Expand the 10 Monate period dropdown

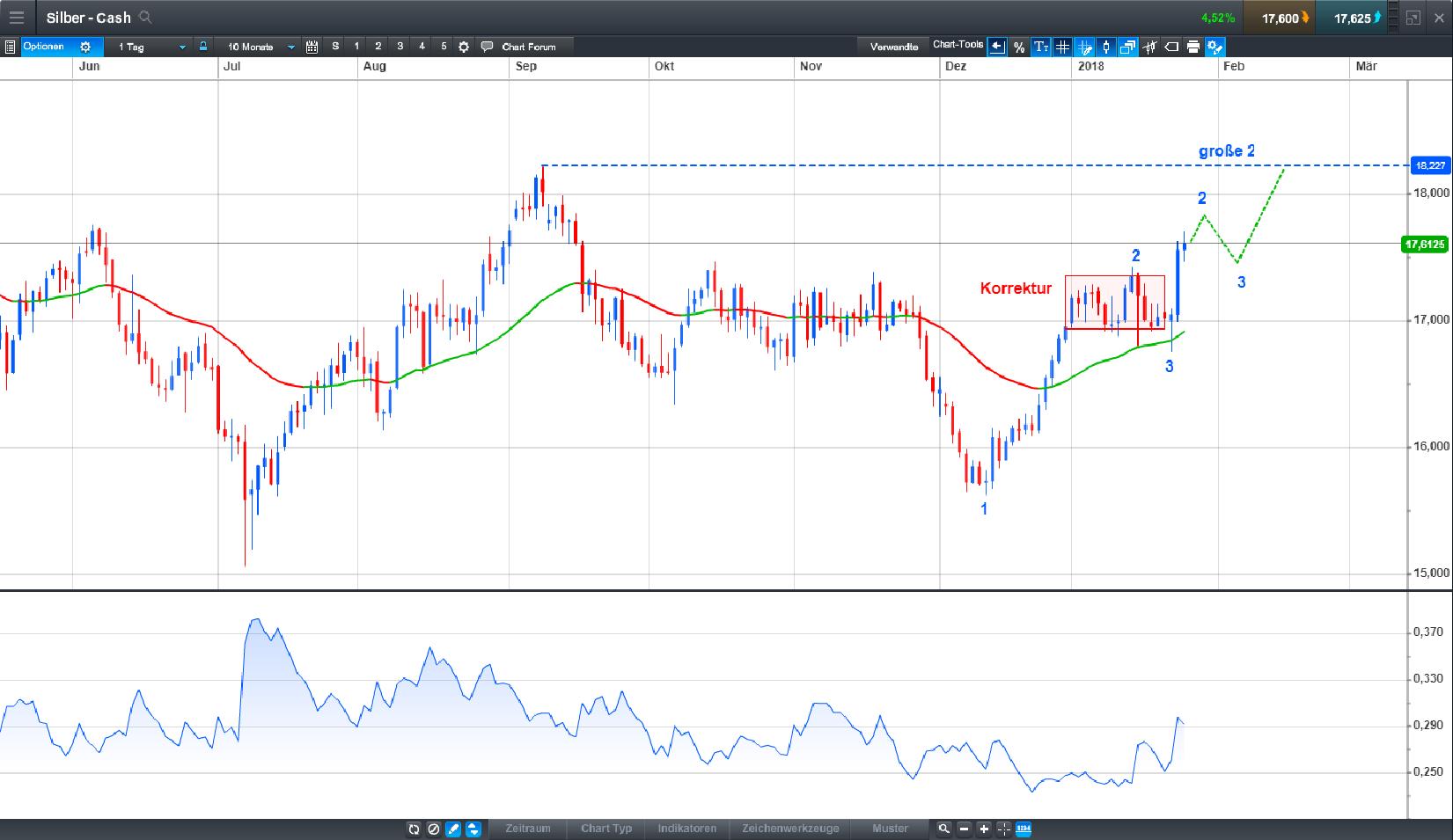click(291, 47)
